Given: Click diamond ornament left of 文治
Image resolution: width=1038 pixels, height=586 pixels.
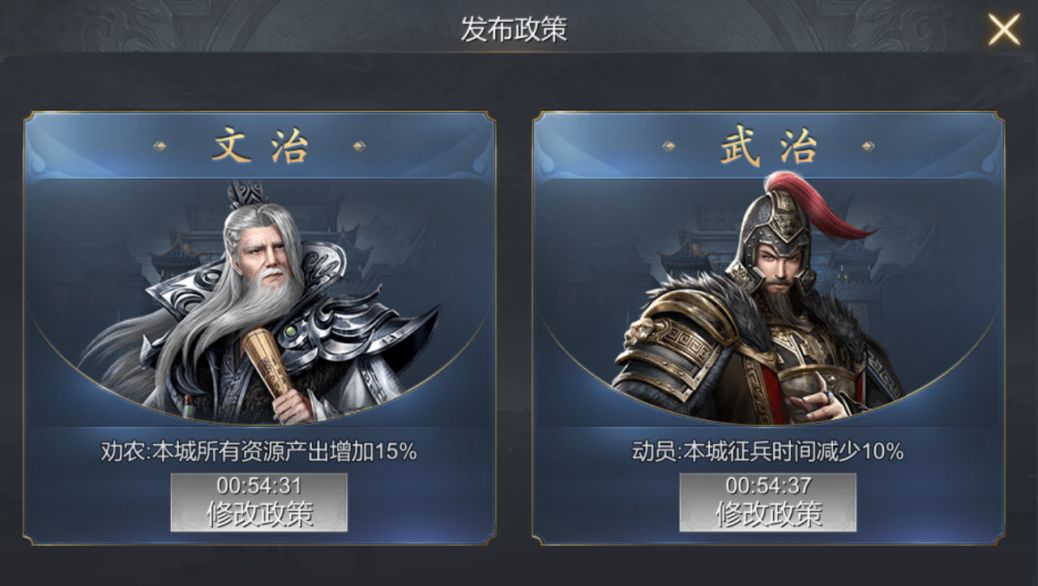Looking at the screenshot, I should pyautogui.click(x=160, y=146).
